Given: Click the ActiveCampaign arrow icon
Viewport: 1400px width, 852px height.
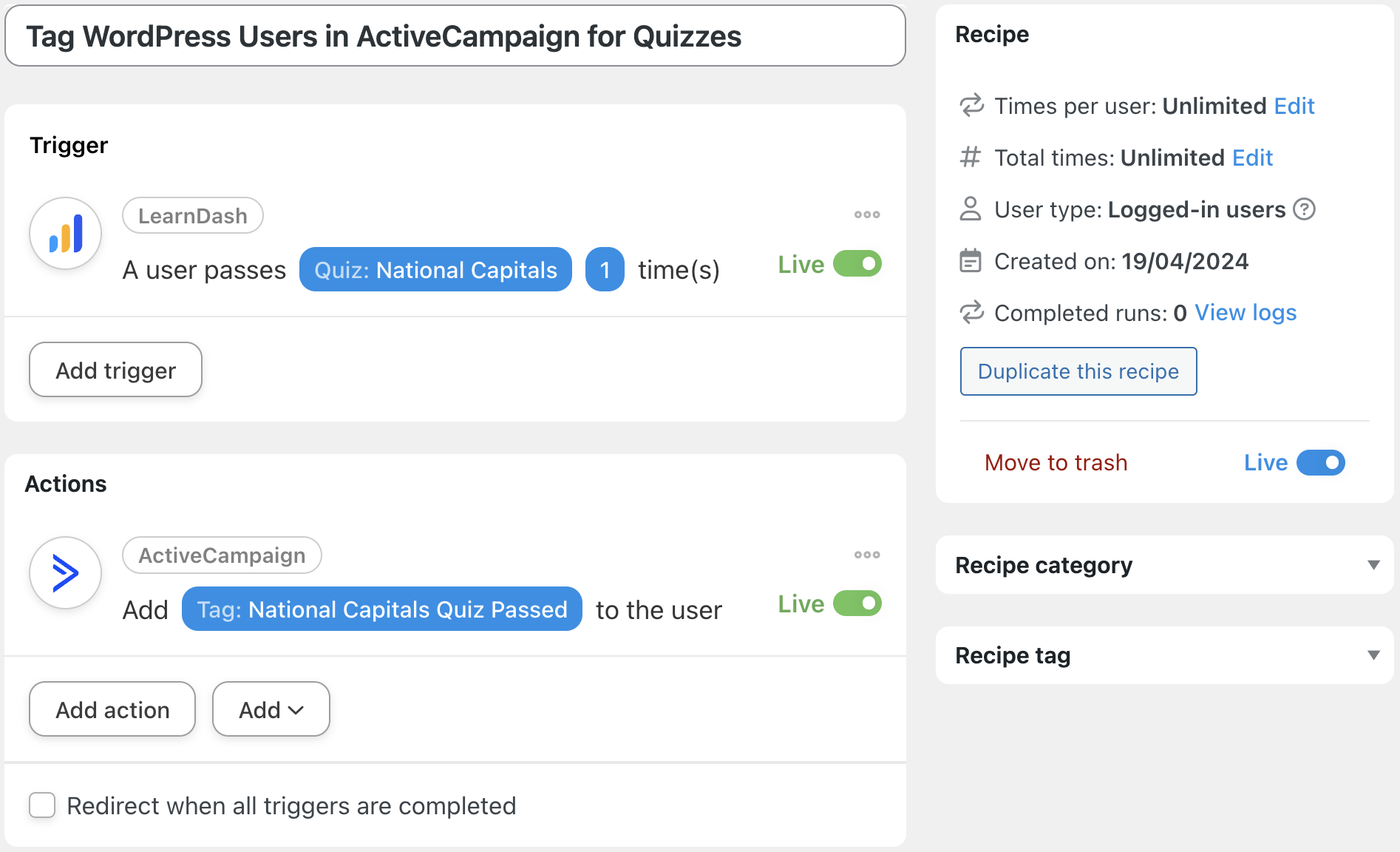Looking at the screenshot, I should pyautogui.click(x=65, y=573).
